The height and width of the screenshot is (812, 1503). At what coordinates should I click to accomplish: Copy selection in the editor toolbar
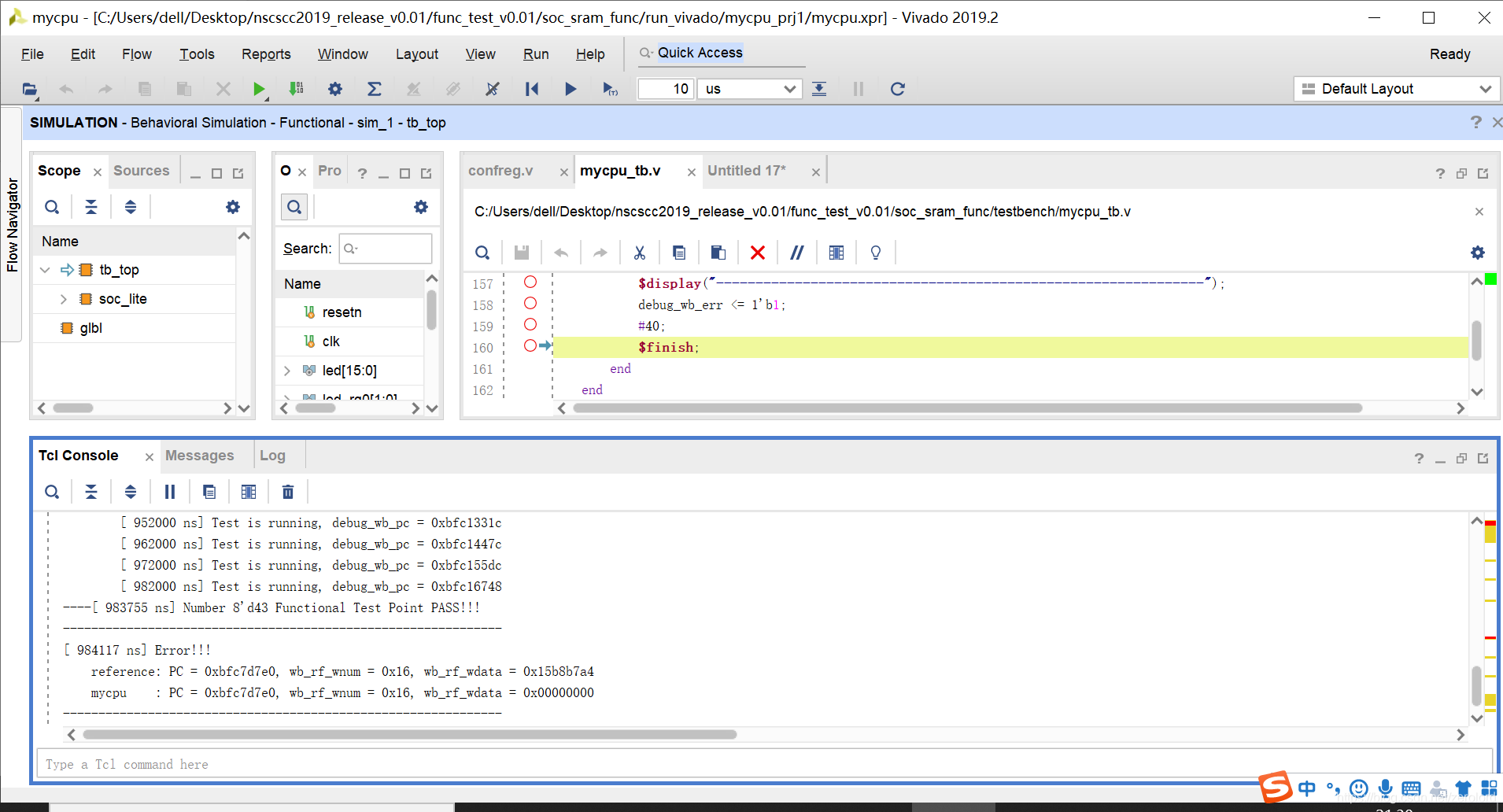pos(679,253)
